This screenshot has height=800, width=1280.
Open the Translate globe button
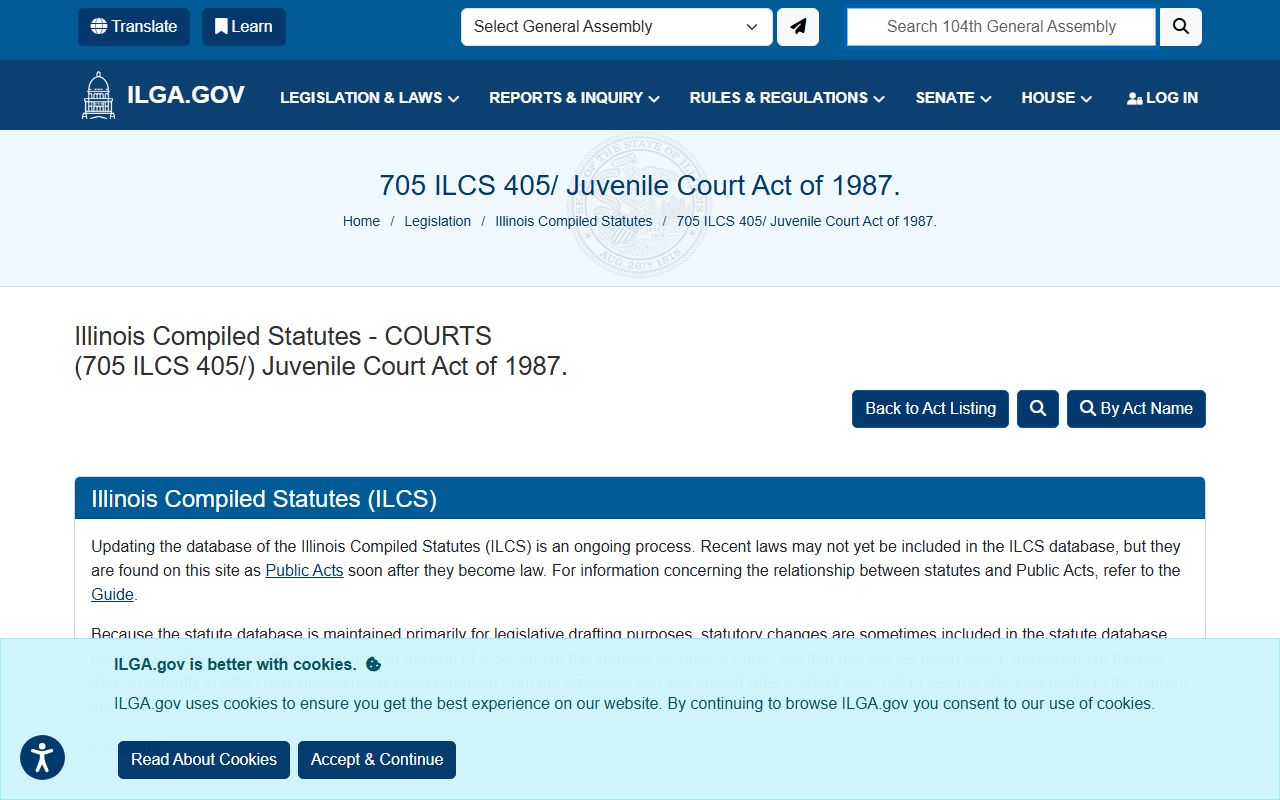click(x=134, y=27)
